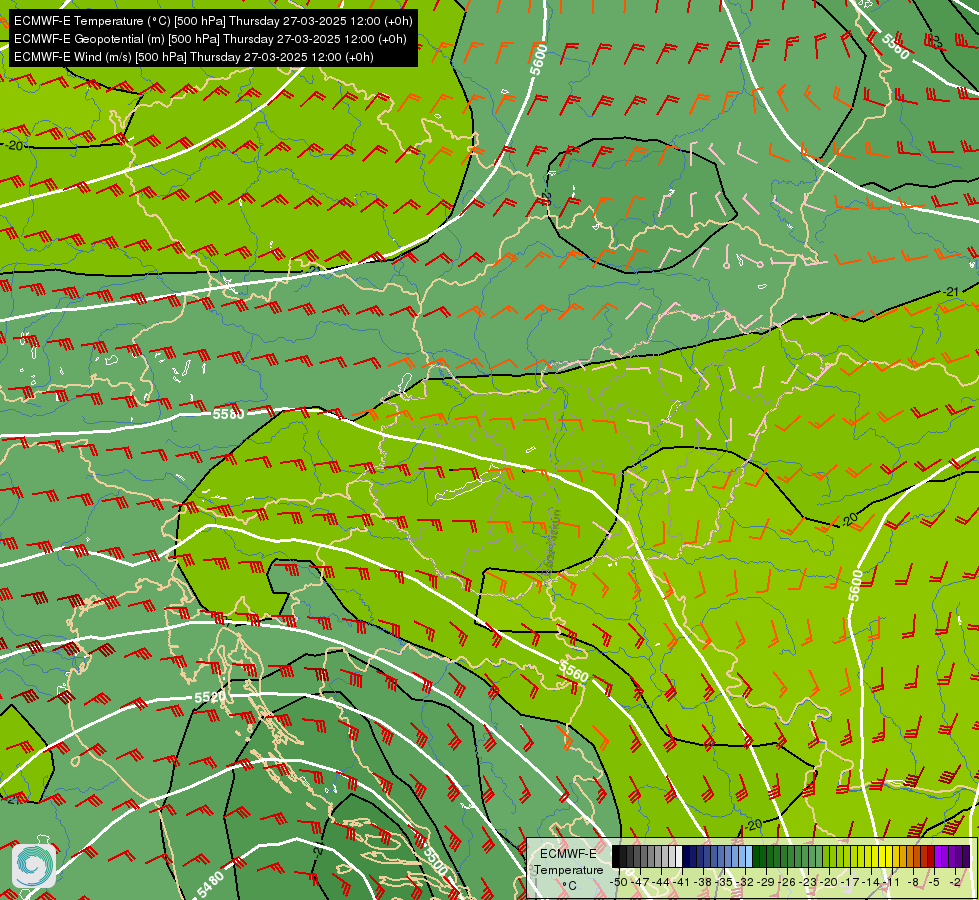Pick the black swatch above -50 in legend
Screen dimensions: 979x900
pos(615,856)
